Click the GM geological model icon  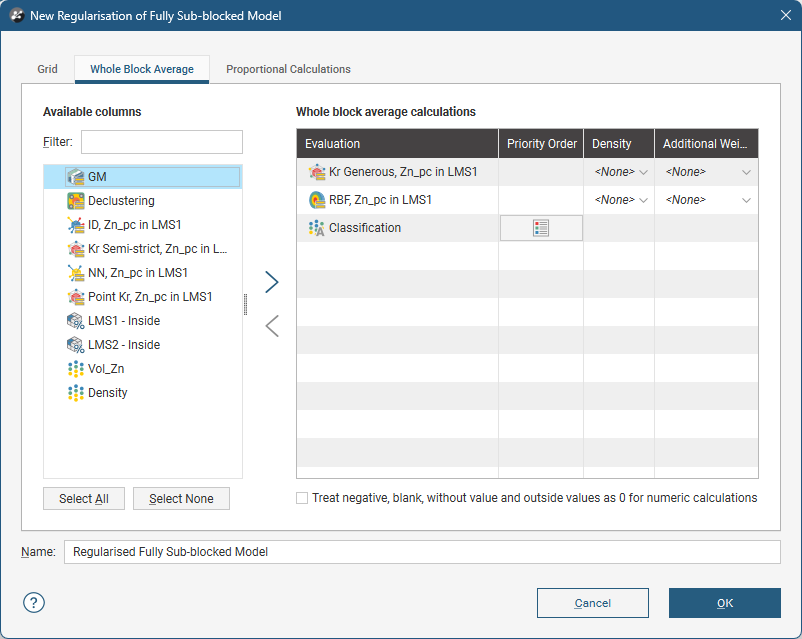tap(75, 177)
